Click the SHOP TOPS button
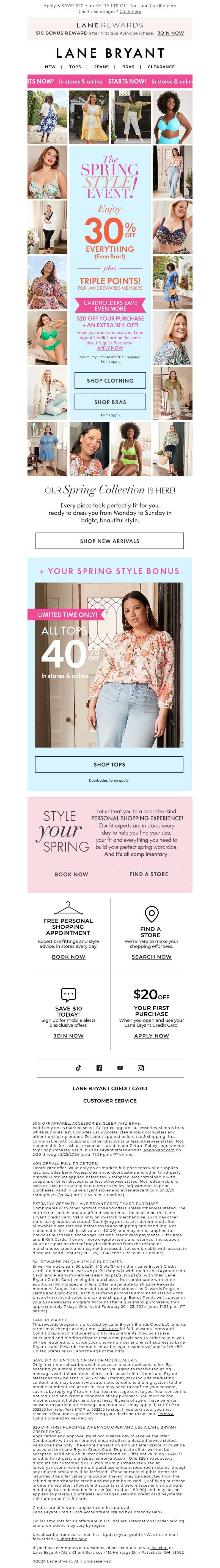Image resolution: width=220 pixels, height=1568 pixels. pyautogui.click(x=110, y=764)
